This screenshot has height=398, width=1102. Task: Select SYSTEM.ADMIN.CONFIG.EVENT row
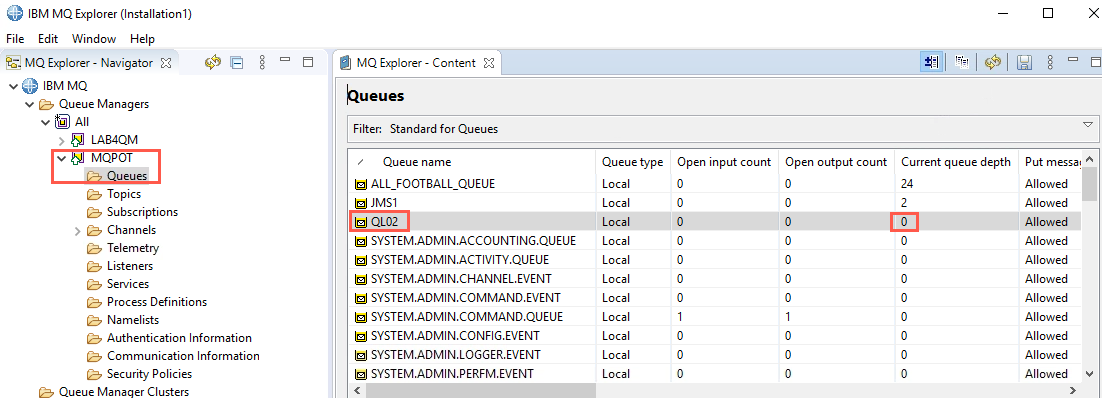pyautogui.click(x=714, y=336)
